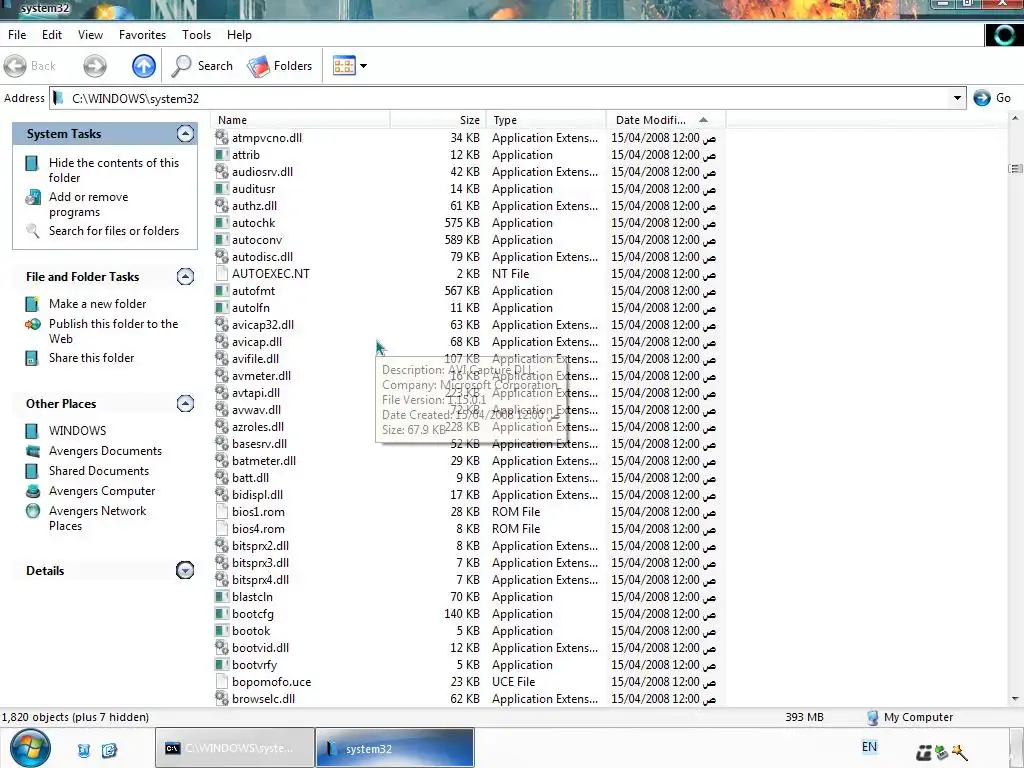
Task: Click the Go button
Action: click(x=992, y=98)
